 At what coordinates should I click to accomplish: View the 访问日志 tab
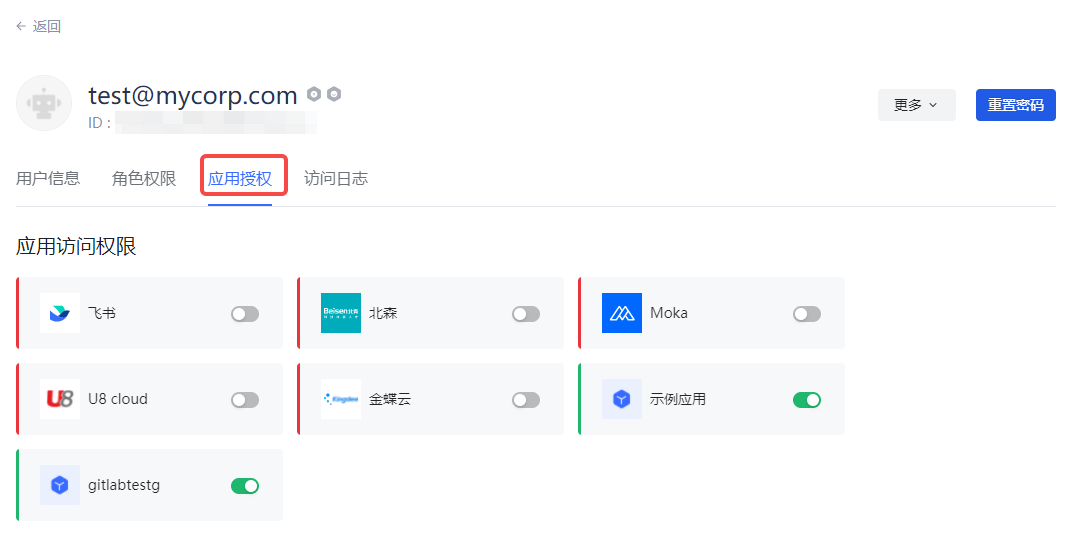(x=336, y=179)
